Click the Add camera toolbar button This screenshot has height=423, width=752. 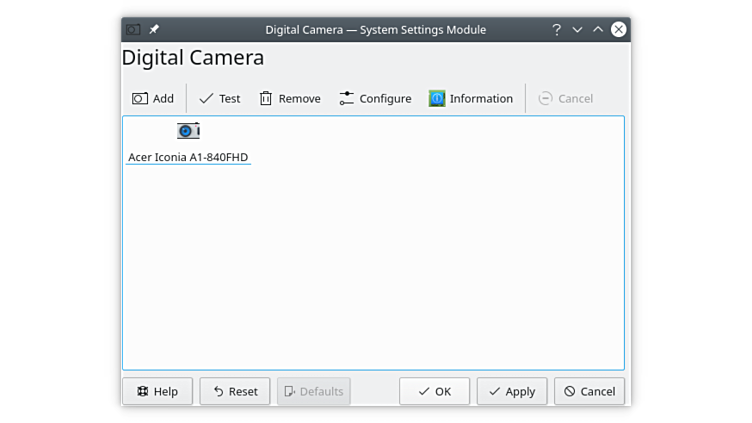[153, 98]
